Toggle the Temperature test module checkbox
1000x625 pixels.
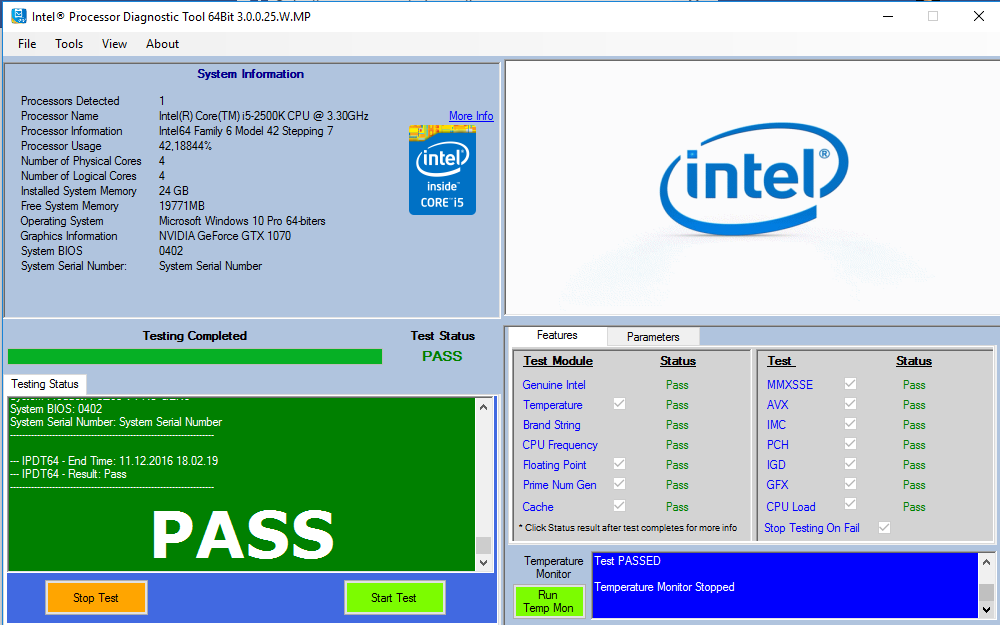[x=619, y=404]
